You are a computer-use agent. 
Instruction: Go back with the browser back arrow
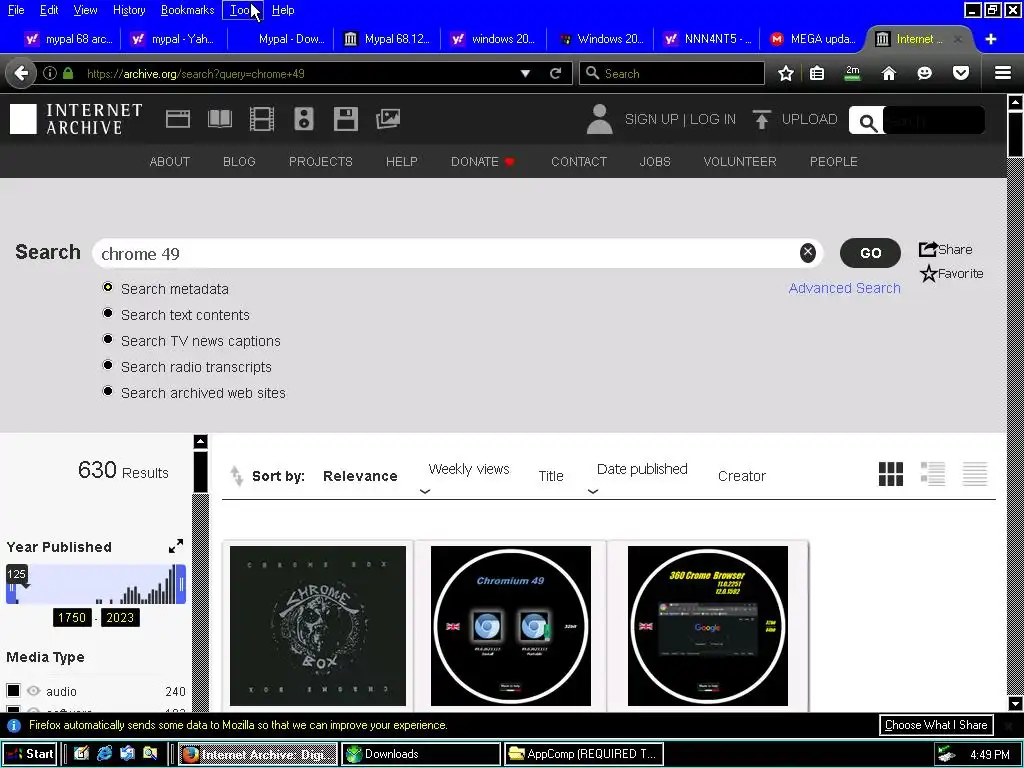[21, 73]
